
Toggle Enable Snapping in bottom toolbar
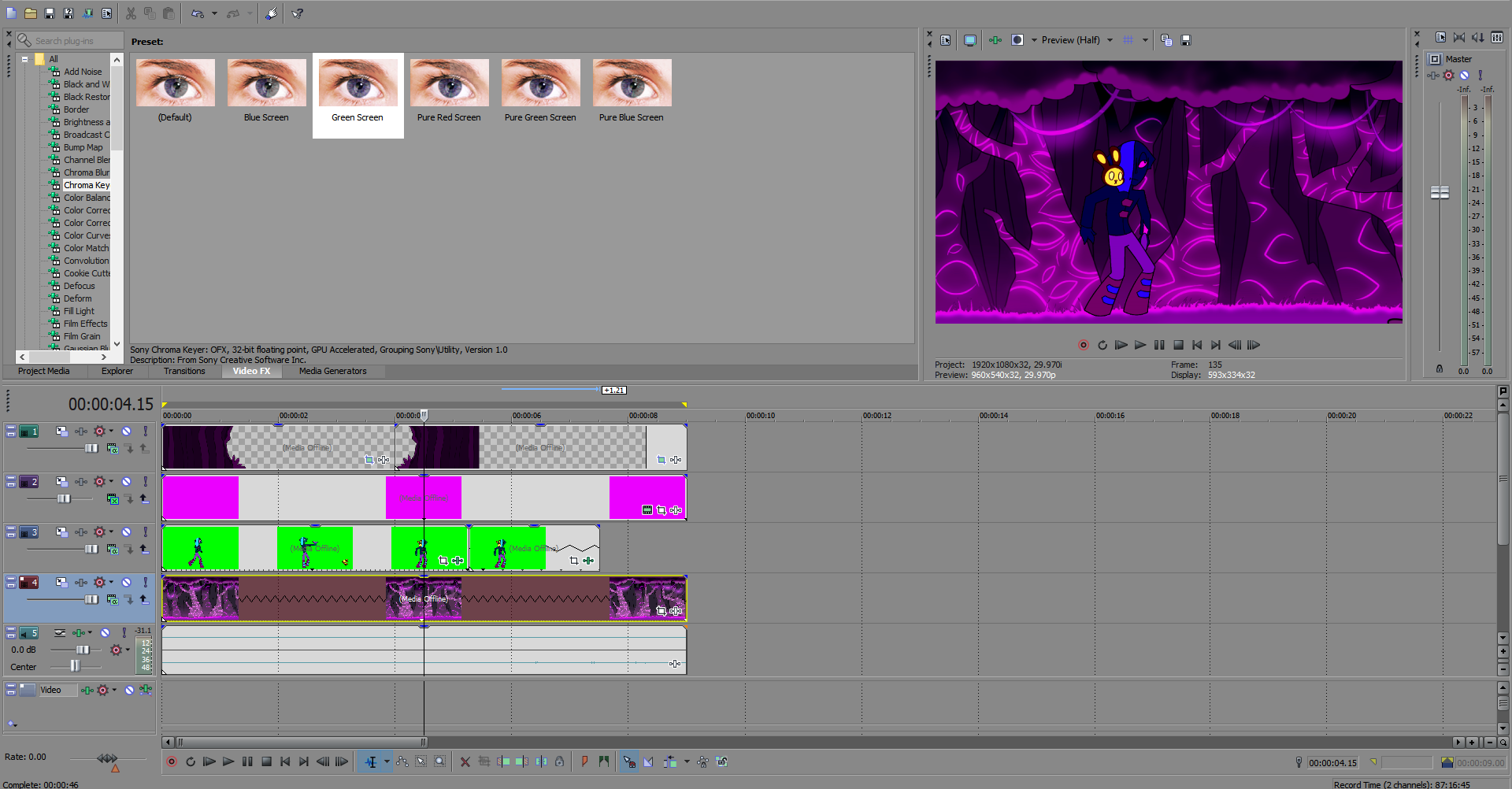pyautogui.click(x=629, y=761)
